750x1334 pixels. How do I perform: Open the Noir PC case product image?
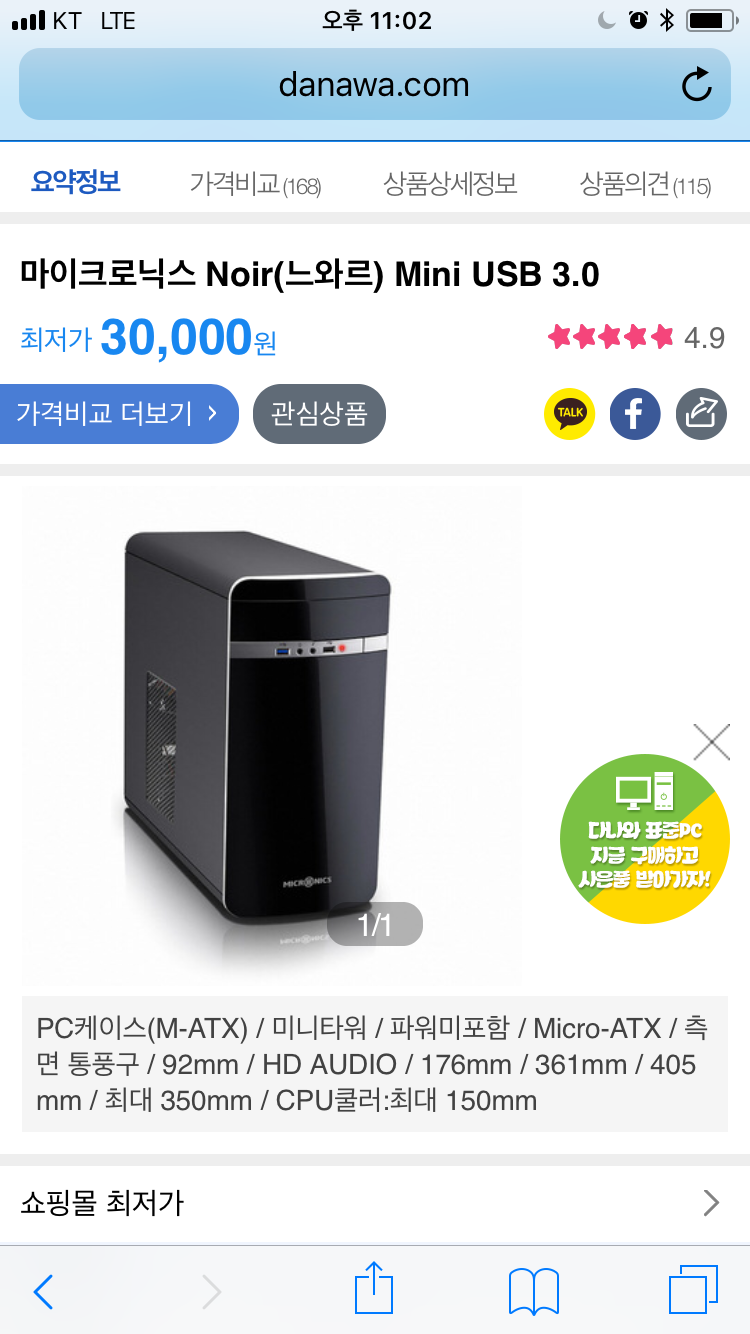click(272, 735)
